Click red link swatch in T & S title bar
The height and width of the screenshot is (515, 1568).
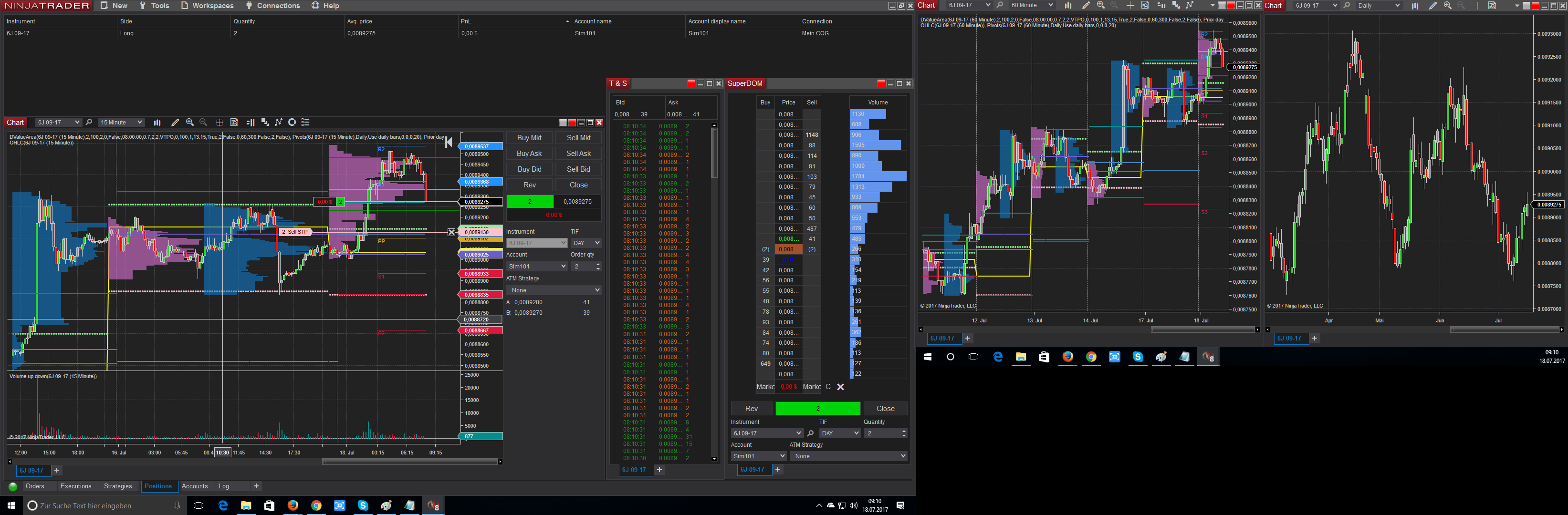(691, 83)
